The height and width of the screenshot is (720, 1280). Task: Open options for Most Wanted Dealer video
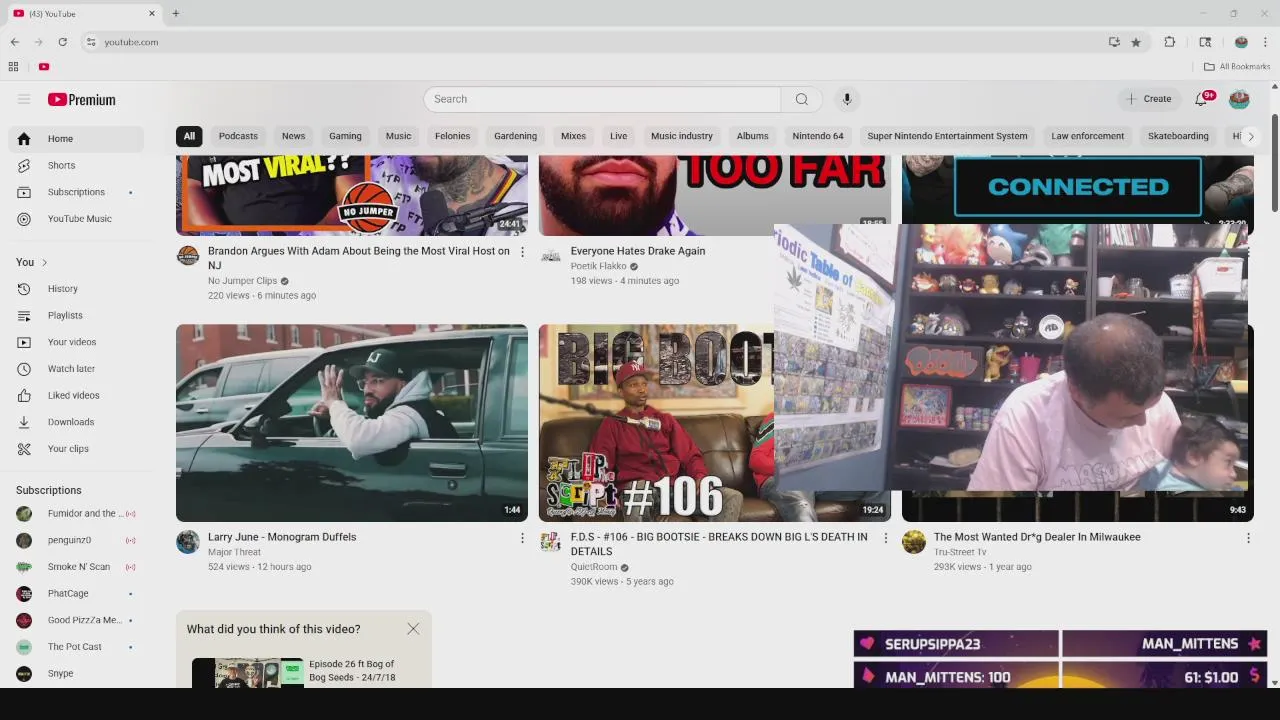[x=1248, y=538]
